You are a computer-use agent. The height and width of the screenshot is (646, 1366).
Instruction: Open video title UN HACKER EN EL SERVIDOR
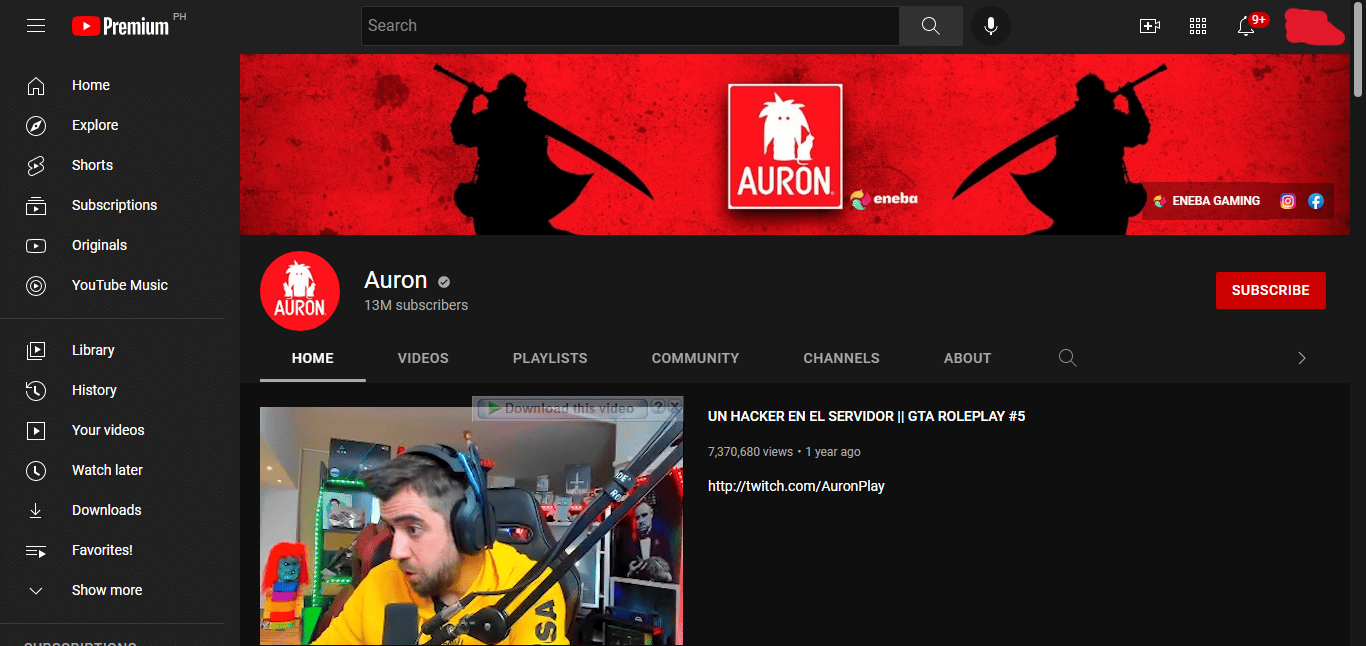click(866, 416)
